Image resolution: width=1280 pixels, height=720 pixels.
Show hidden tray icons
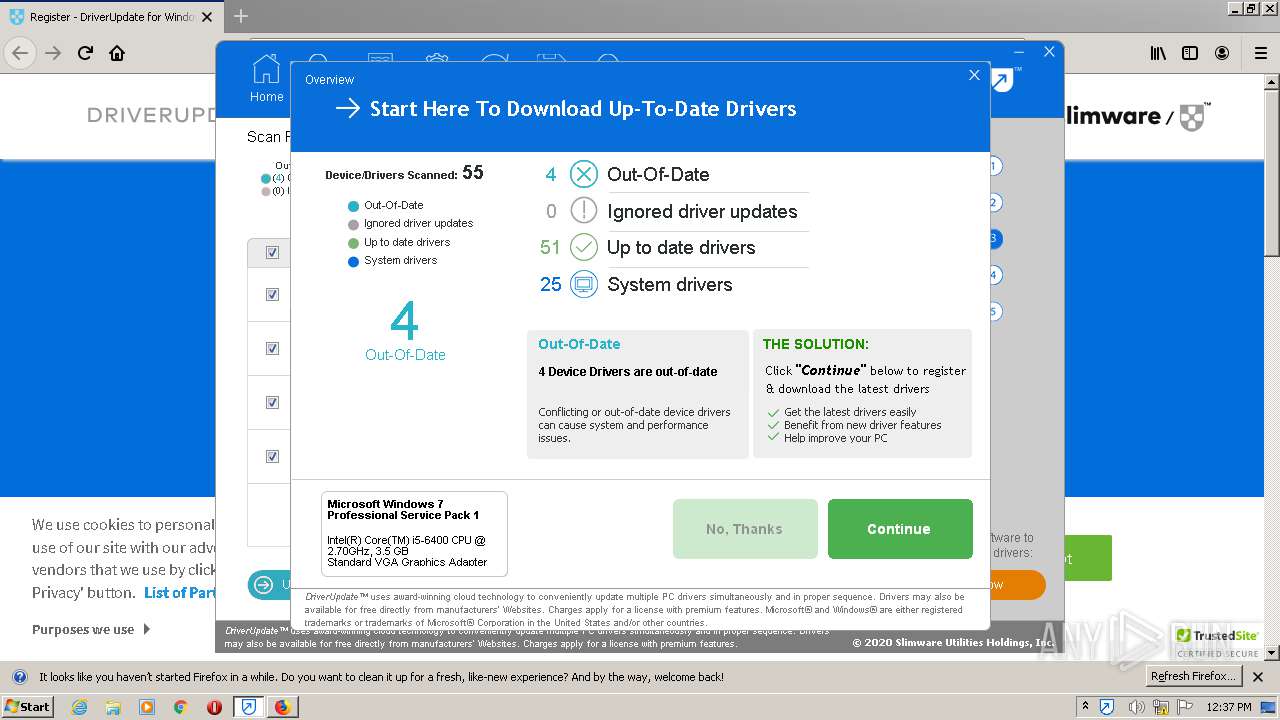pyautogui.click(x=1085, y=707)
